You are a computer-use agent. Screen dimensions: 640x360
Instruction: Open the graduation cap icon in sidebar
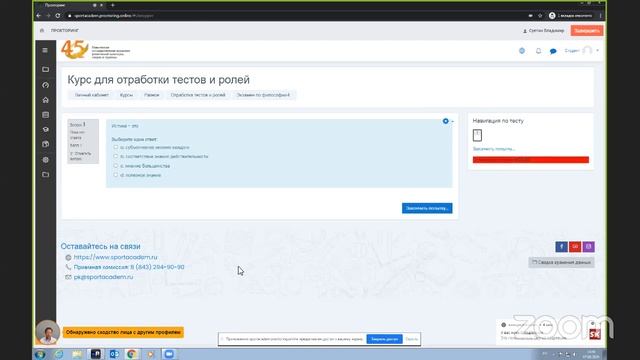[45, 129]
